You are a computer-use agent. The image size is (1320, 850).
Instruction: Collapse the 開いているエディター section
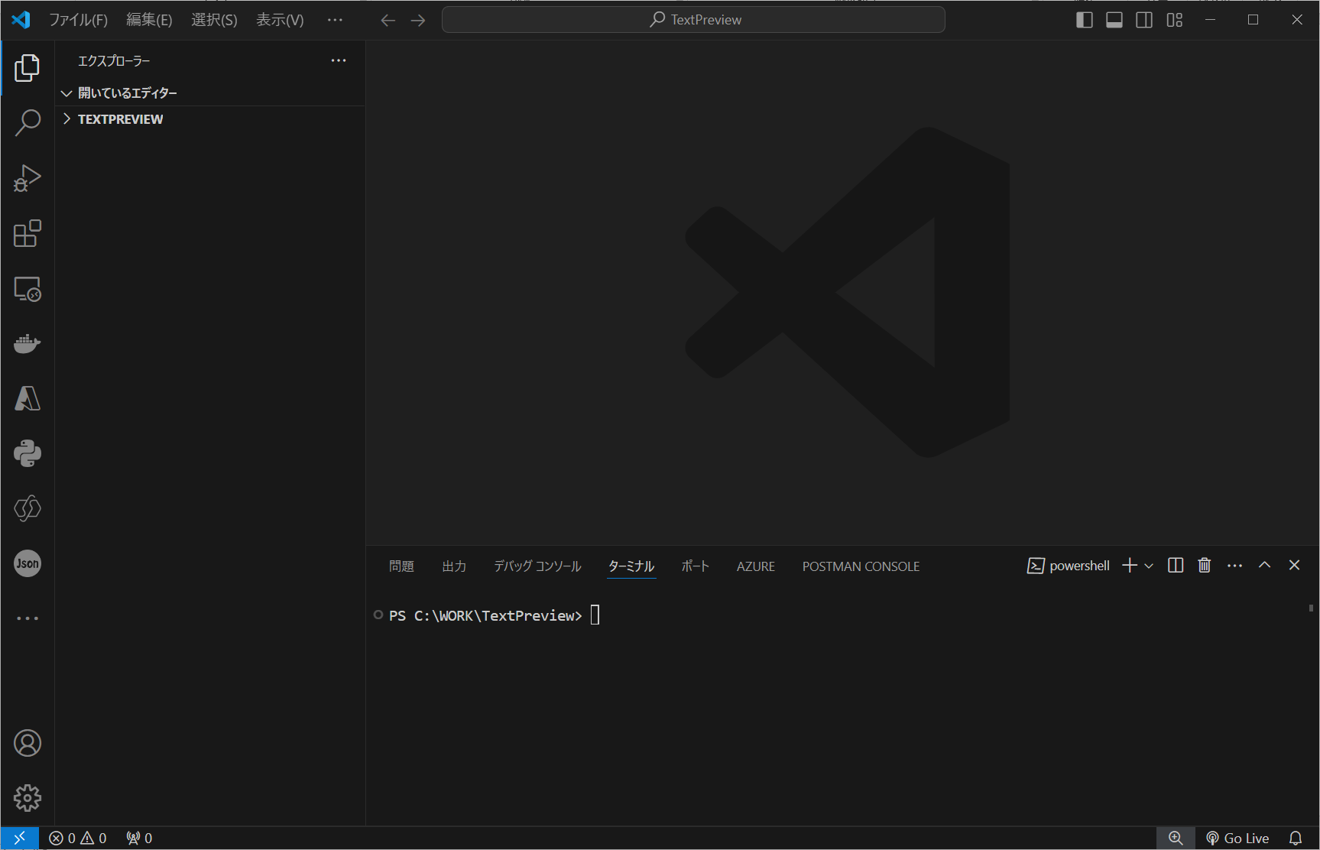pos(210,93)
